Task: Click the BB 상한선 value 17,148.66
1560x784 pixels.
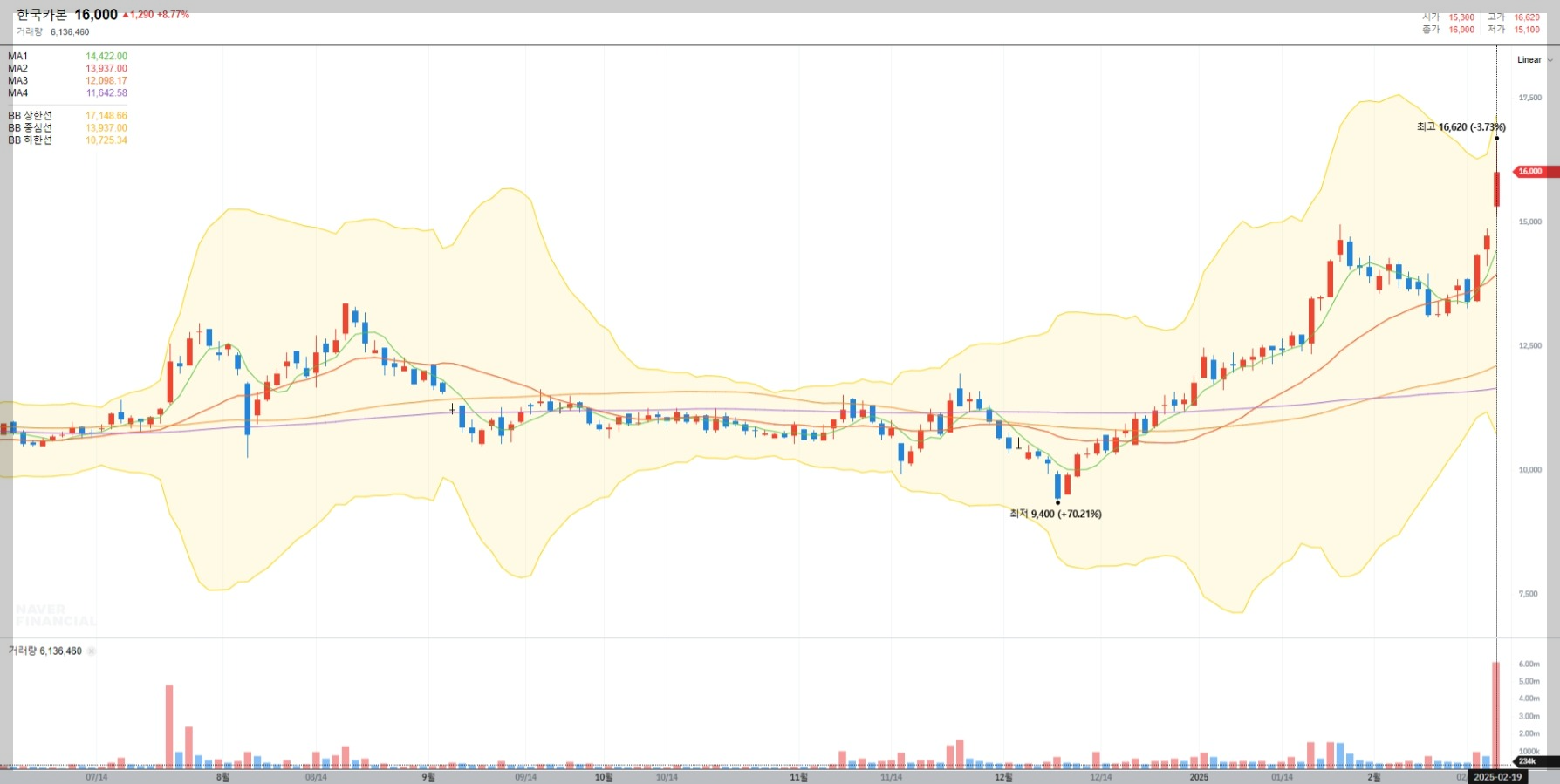Action: (106, 116)
